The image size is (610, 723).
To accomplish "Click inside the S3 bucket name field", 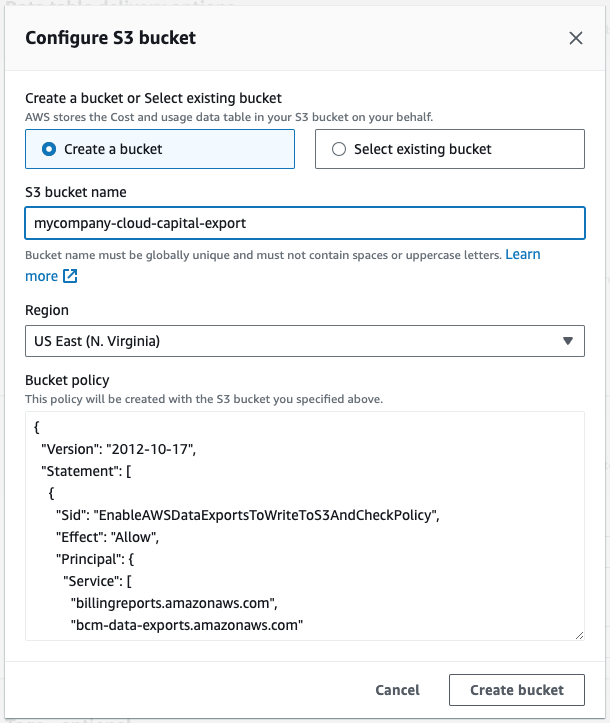I will (x=304, y=223).
